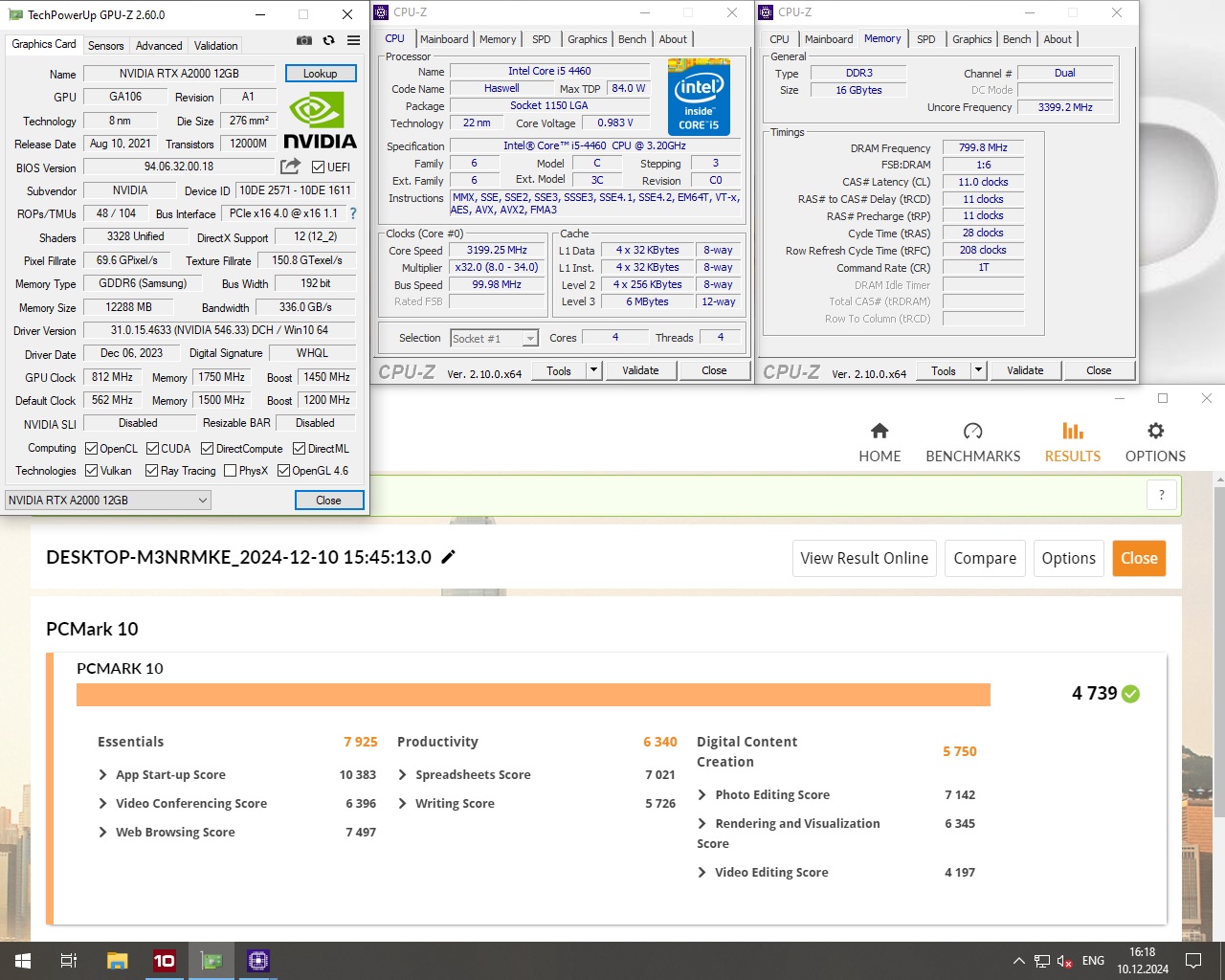Viewport: 1225px width, 980px height.
Task: Open the GPU-Z hamburger menu
Action: coord(353,40)
